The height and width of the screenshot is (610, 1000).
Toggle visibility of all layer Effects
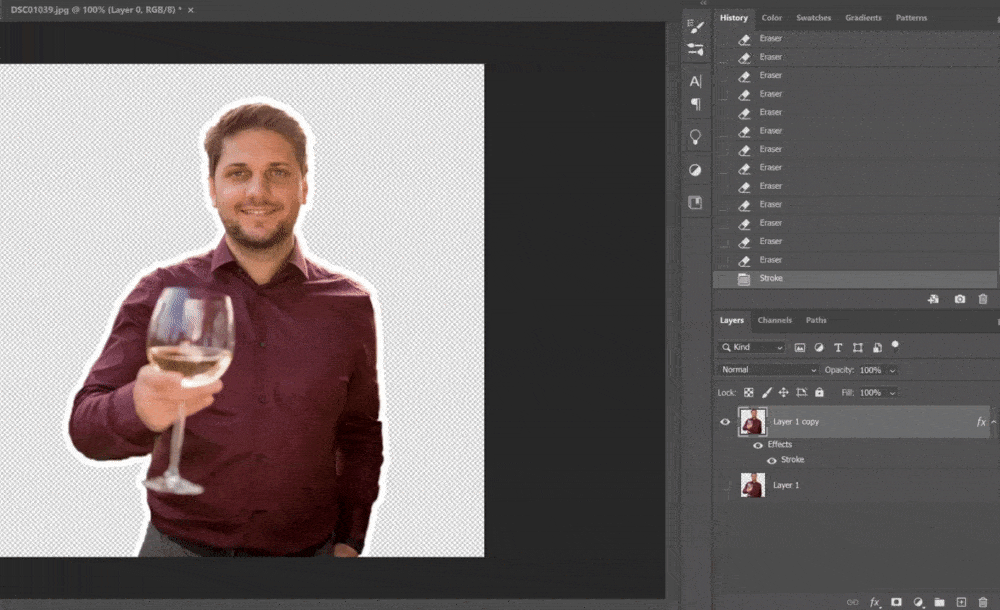pos(758,445)
